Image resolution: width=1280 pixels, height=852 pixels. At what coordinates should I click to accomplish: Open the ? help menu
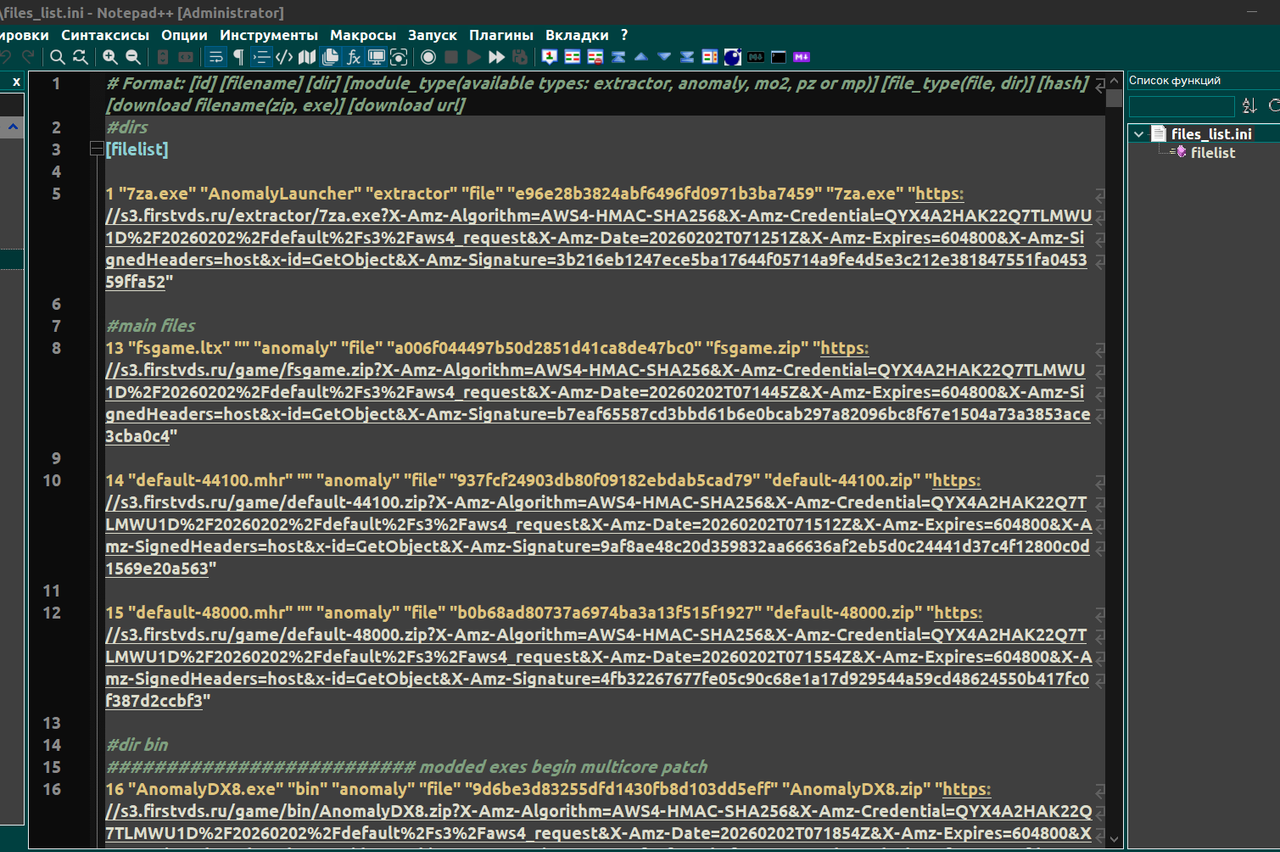point(624,35)
